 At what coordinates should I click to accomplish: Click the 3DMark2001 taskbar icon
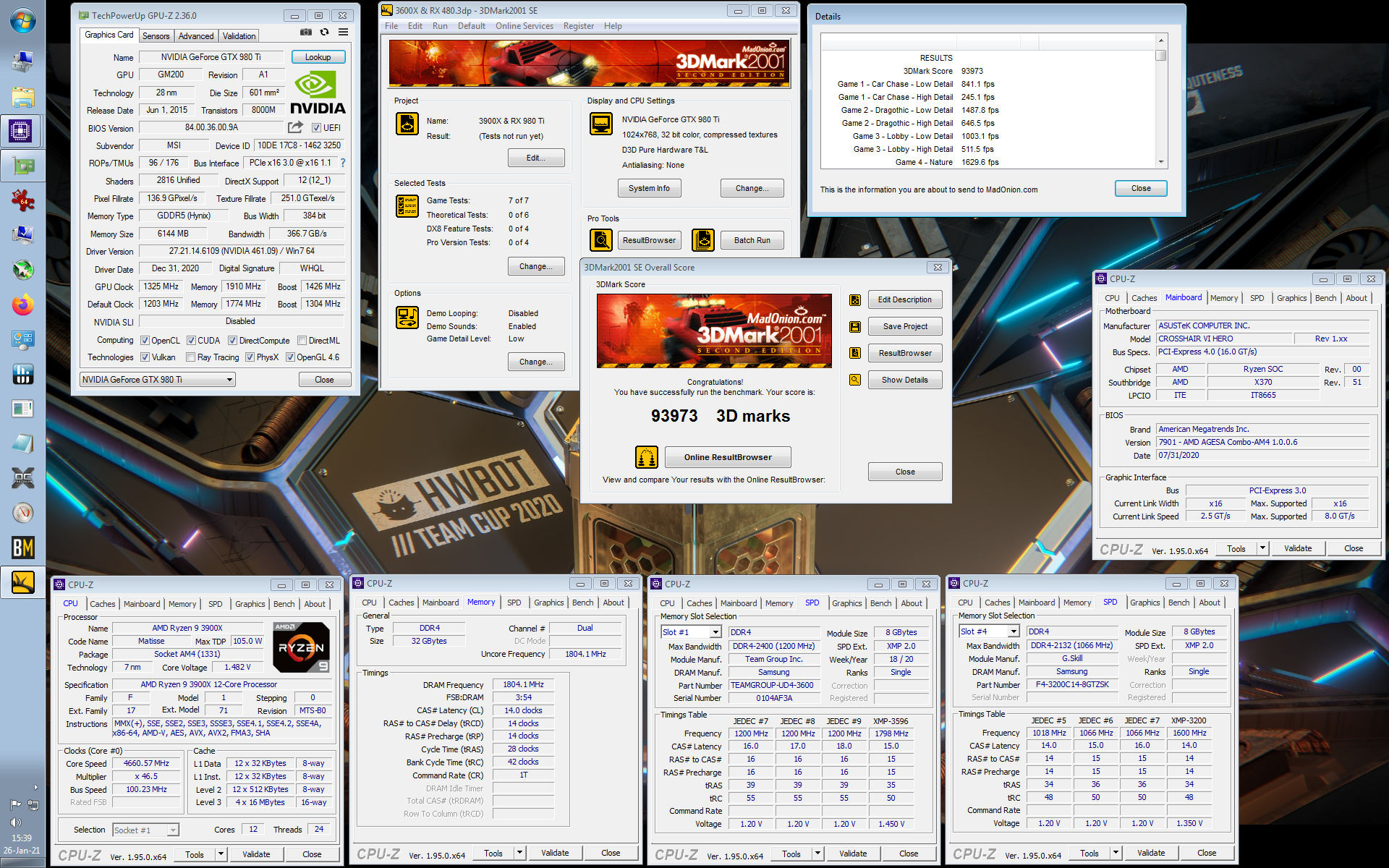click(22, 582)
